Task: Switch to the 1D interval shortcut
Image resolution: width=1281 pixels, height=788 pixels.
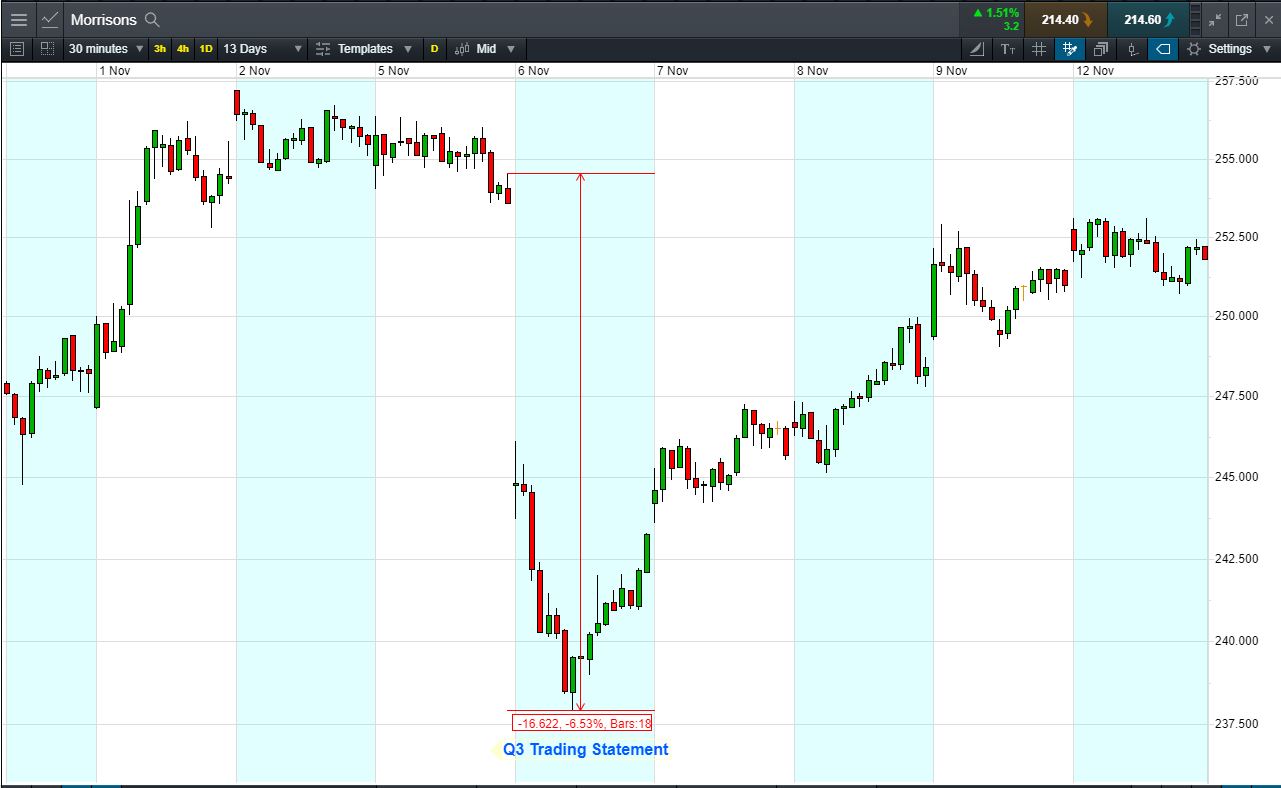Action: 206,48
